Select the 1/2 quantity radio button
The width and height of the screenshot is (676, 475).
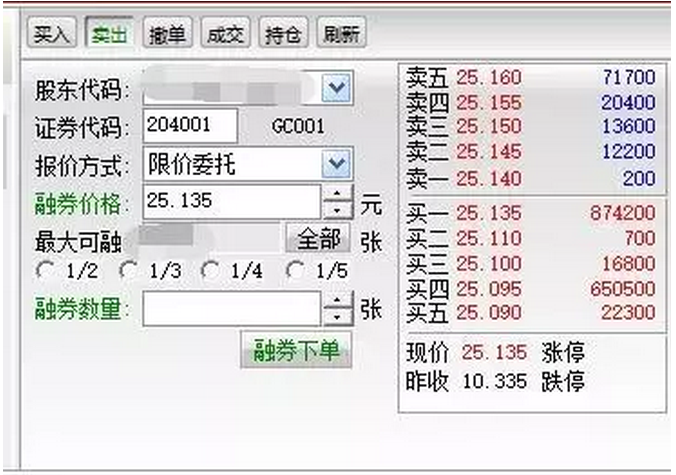[43, 270]
